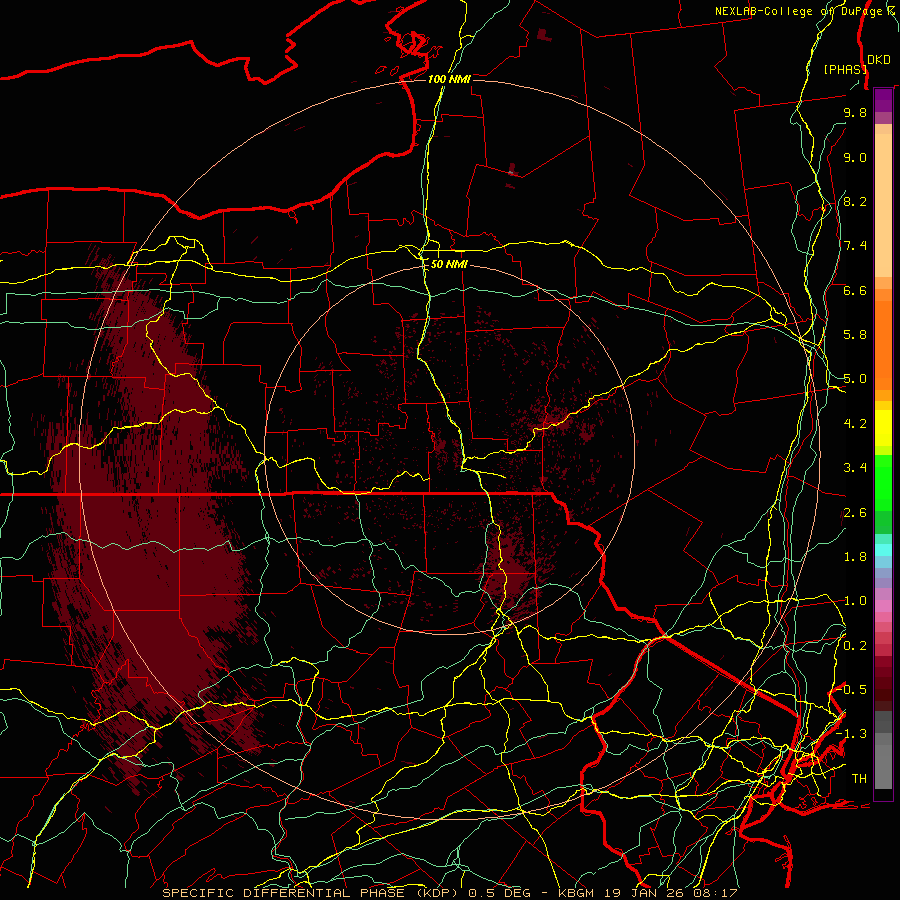
Task: Click the 100 NMI range ring label
Action: click(x=449, y=79)
